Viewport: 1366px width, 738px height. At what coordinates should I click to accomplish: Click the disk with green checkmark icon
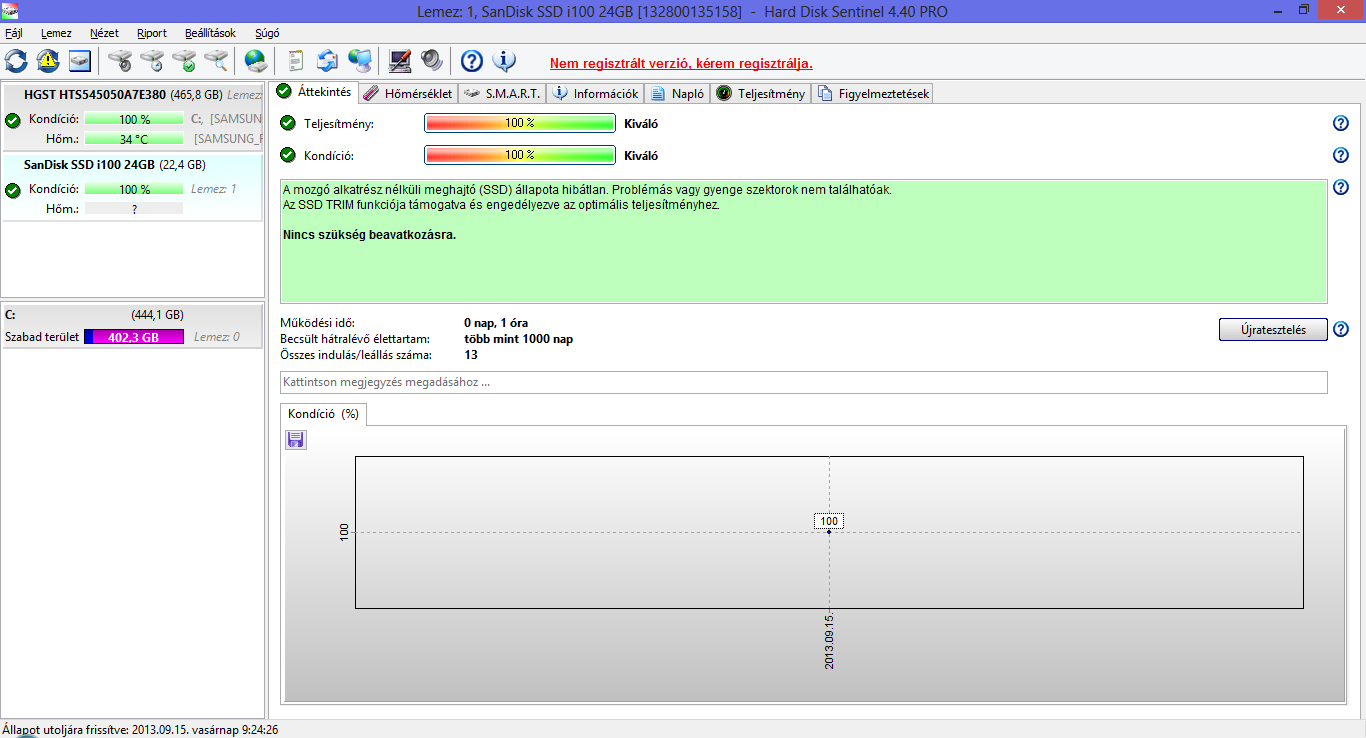184,61
